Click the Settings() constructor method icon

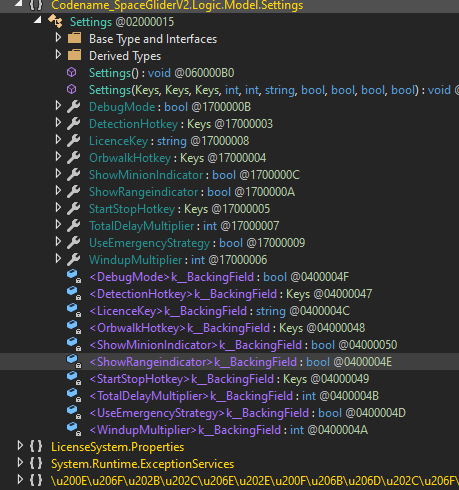coord(72,72)
